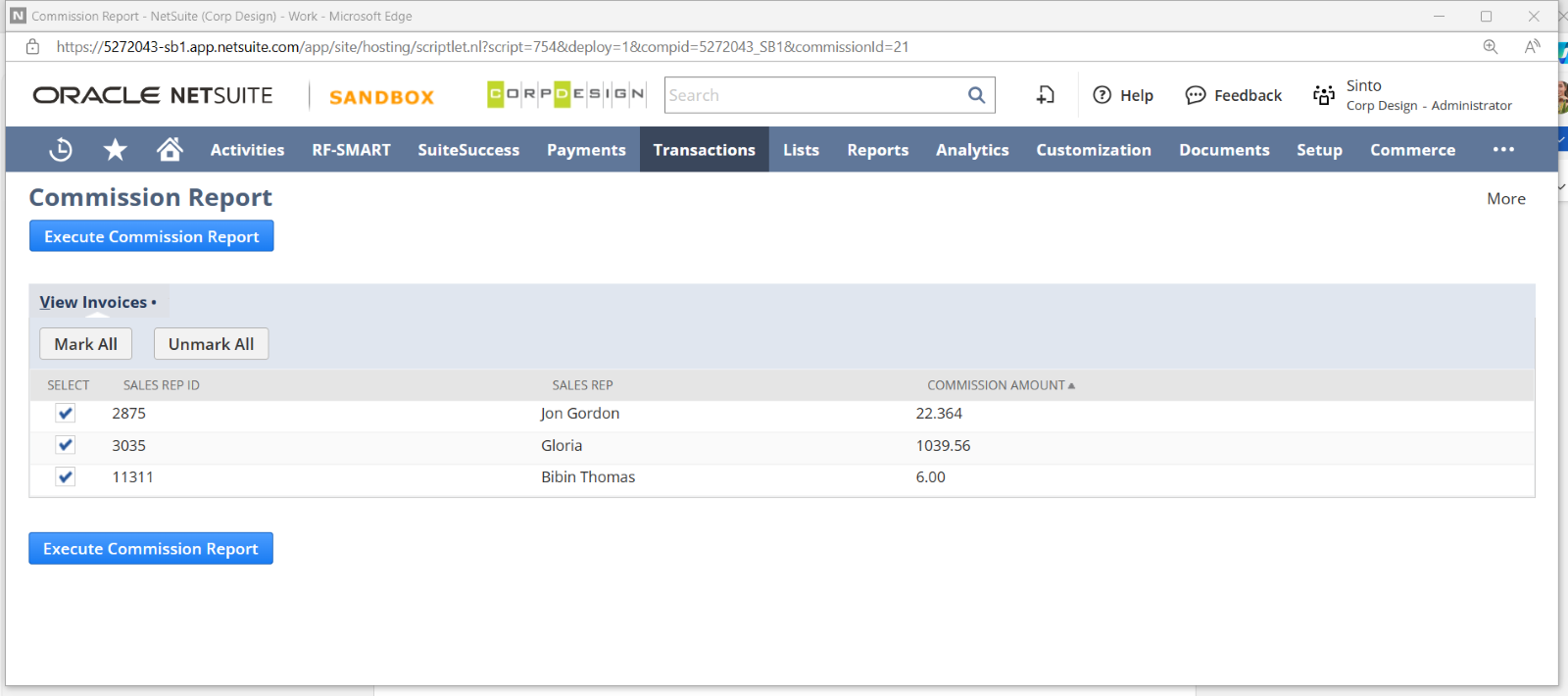
Task: Open the Reports menu
Action: click(x=877, y=150)
